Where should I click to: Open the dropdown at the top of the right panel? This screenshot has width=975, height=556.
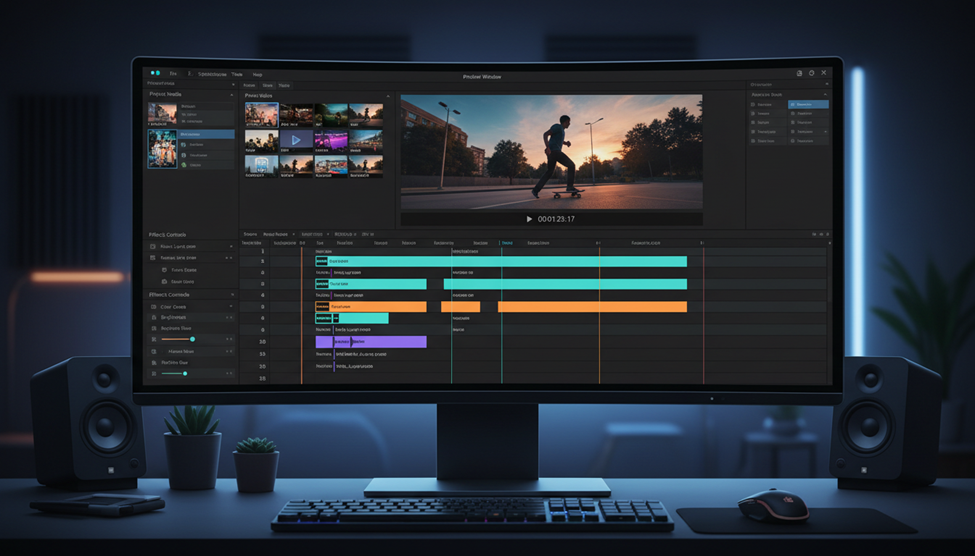pyautogui.click(x=826, y=84)
